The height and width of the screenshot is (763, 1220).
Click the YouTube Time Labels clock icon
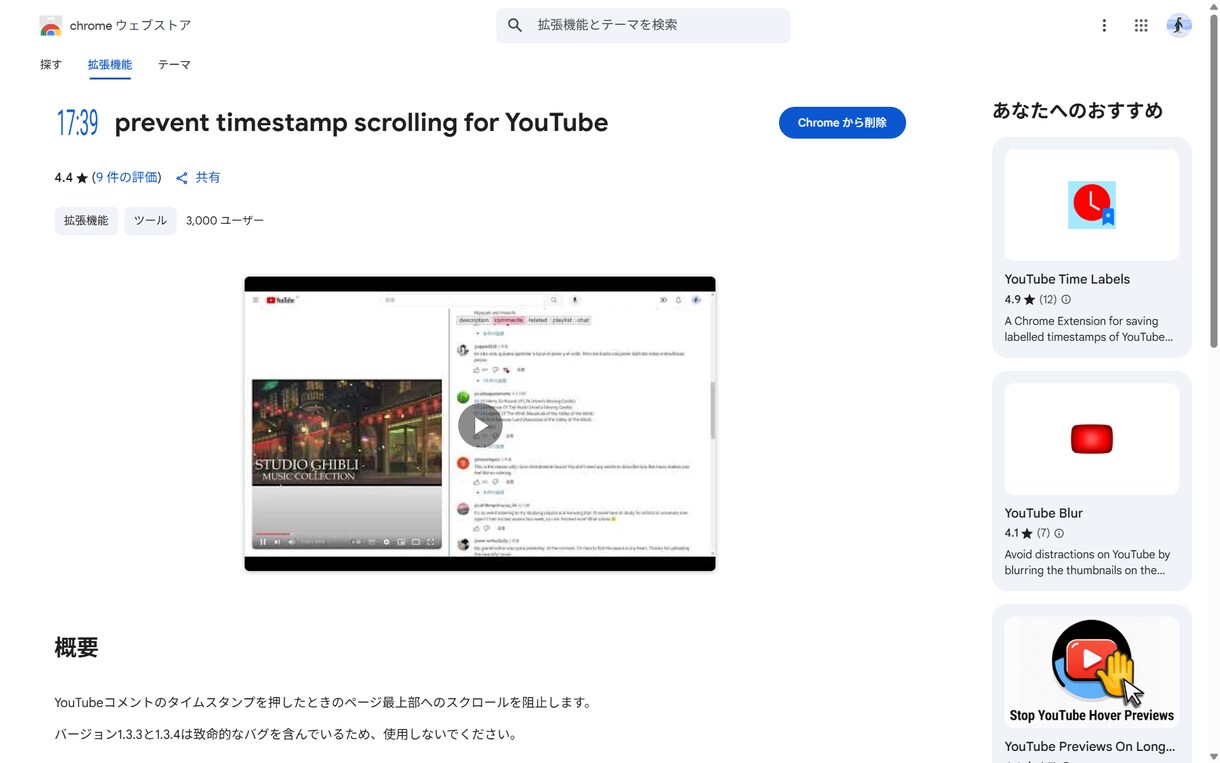coord(1092,205)
